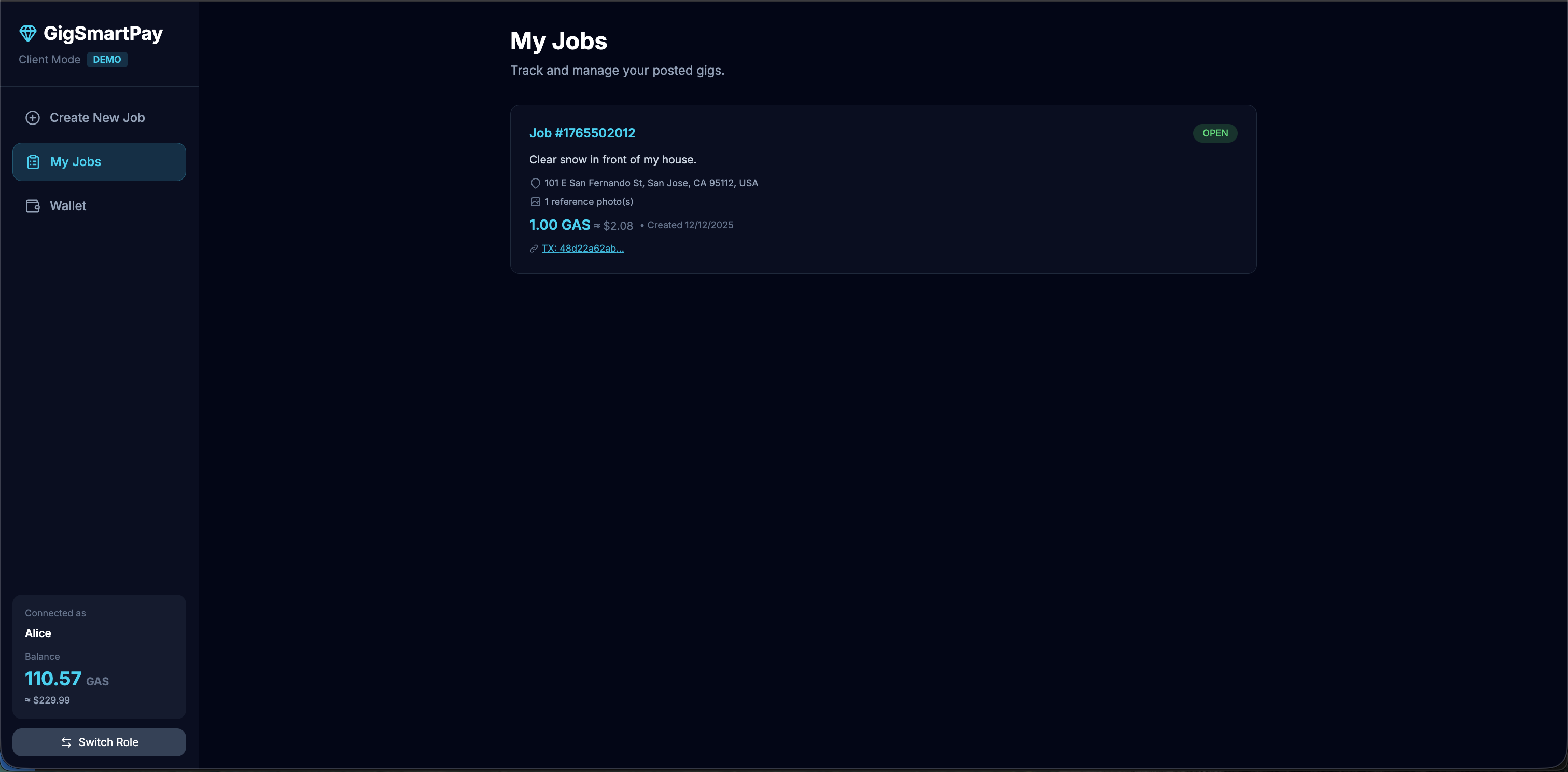Click the location pin icon beside address
The height and width of the screenshot is (772, 1568).
(535, 183)
